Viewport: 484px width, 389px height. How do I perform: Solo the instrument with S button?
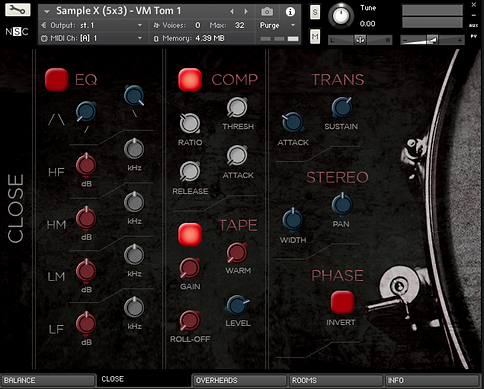[315, 12]
